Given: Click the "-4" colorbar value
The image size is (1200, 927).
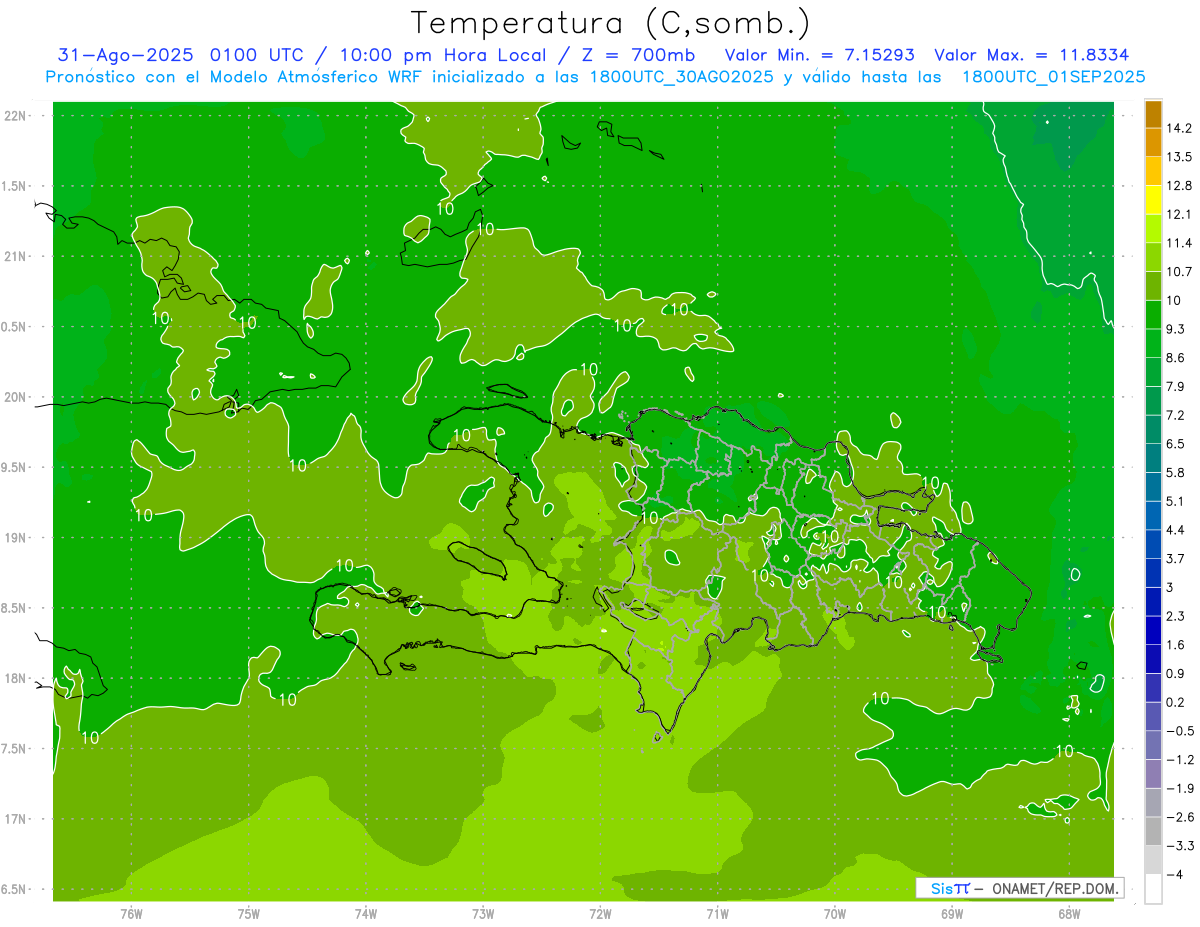Looking at the screenshot, I should coord(1174,875).
